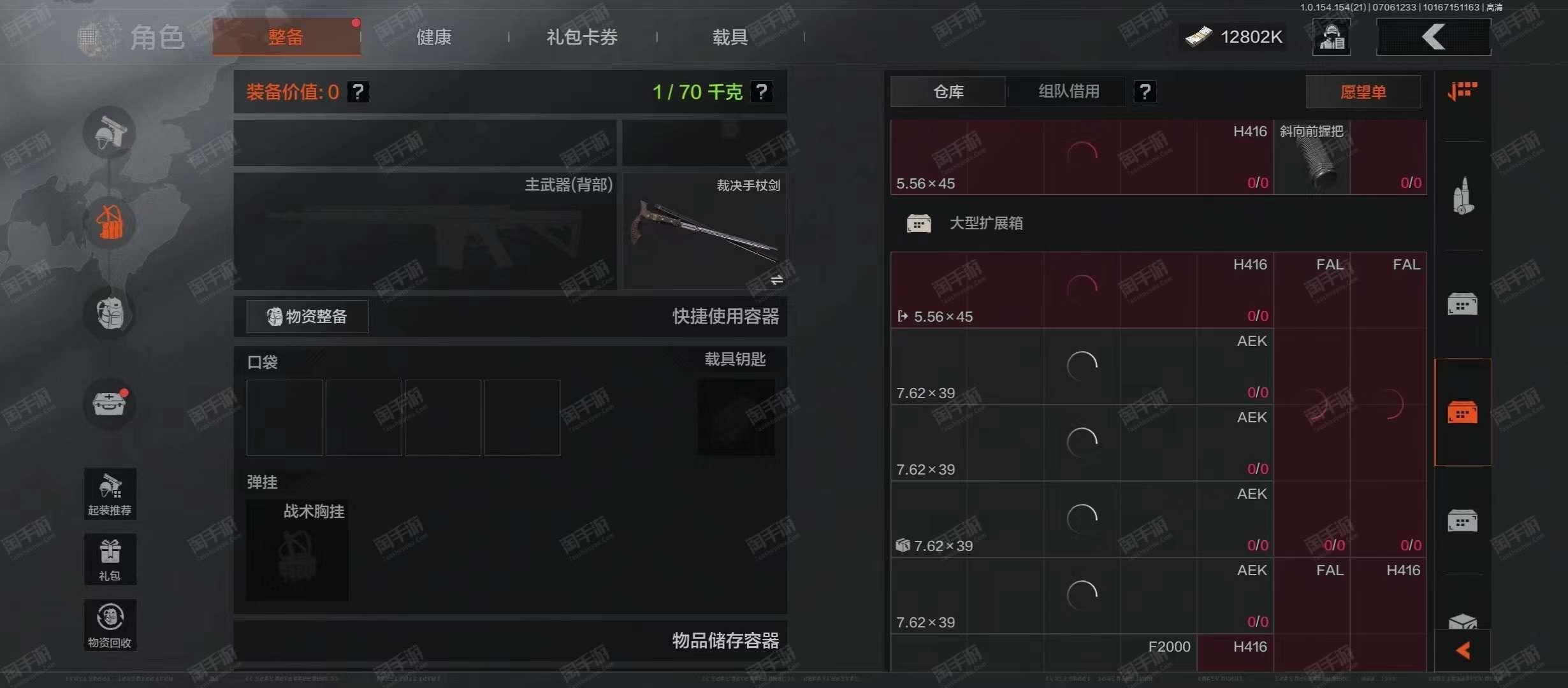This screenshot has width=1568, height=688.
Task: Open the weapon loadout helmet-gun sidebar icon
Action: pos(110,133)
